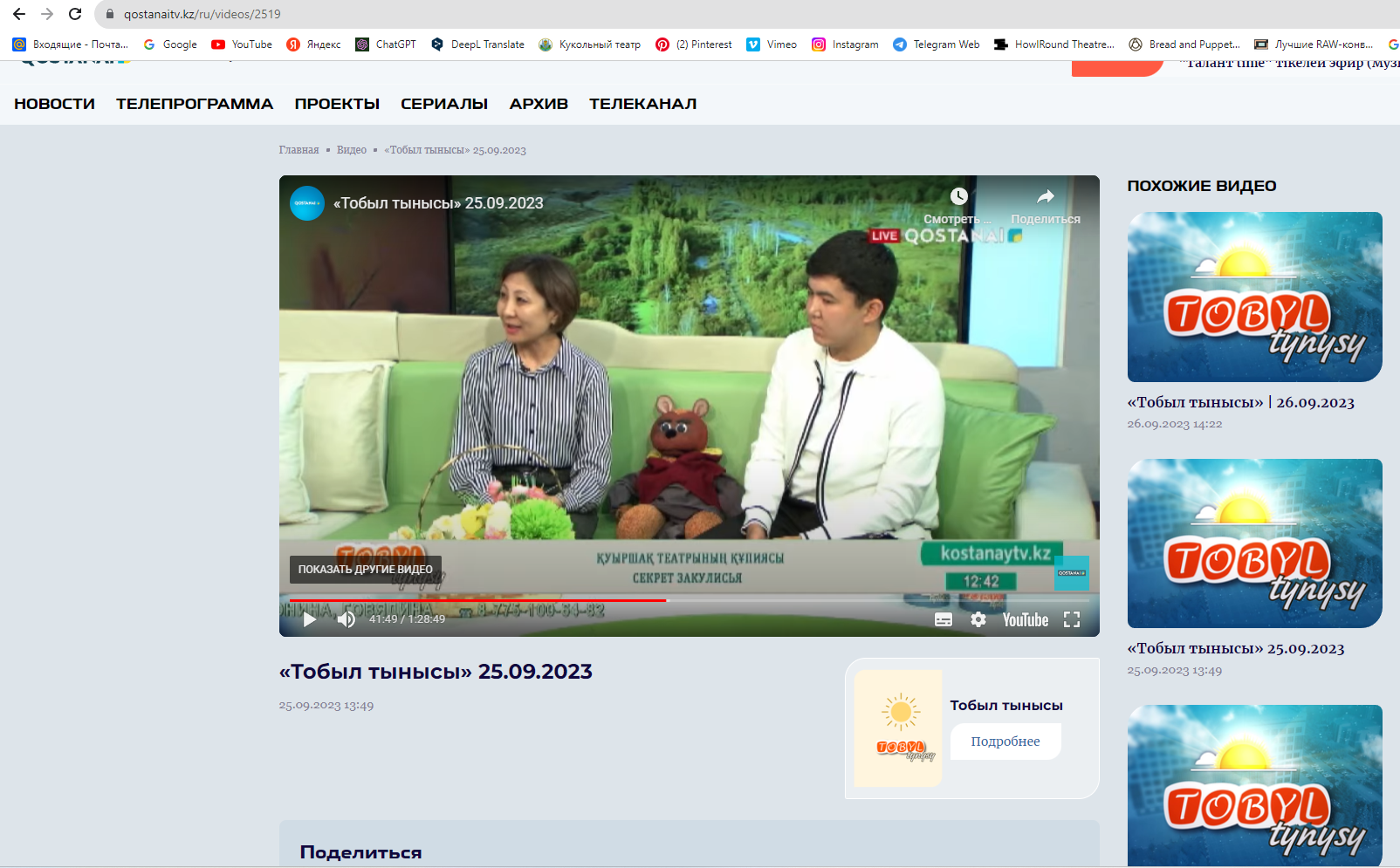Mute the video with the speaker icon
Viewport: 1400px width, 868px height.
(x=347, y=619)
